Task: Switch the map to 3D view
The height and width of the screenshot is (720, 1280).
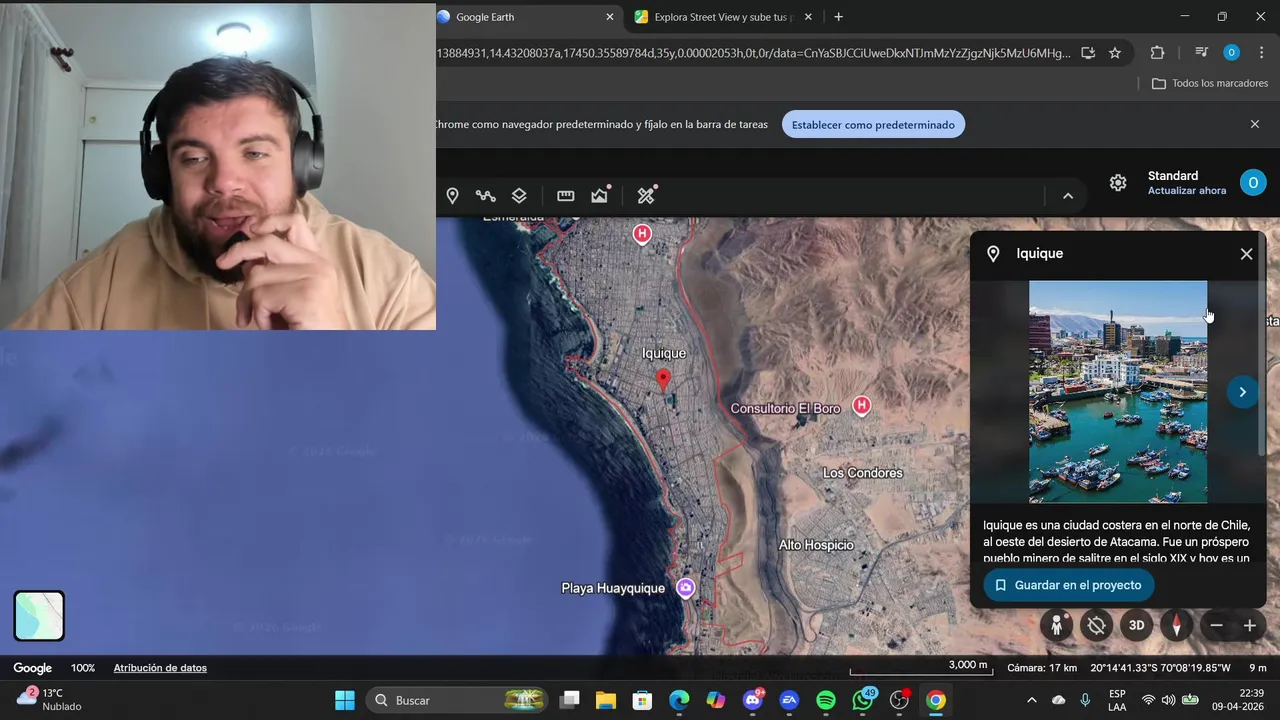Action: coord(1136,625)
